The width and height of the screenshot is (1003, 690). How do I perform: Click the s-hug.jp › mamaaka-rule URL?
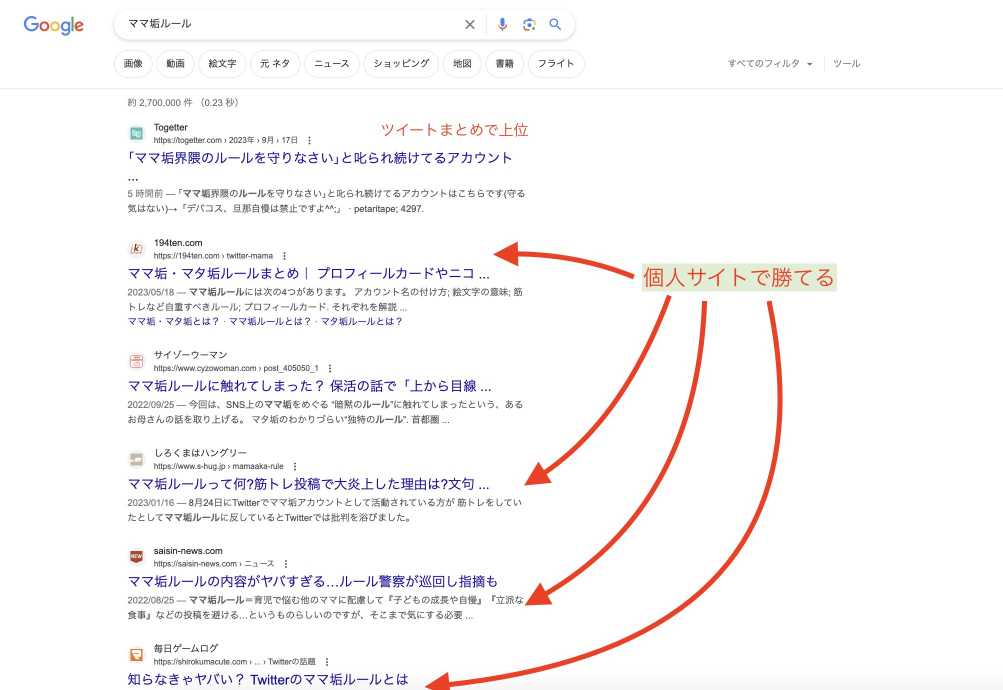click(x=218, y=466)
